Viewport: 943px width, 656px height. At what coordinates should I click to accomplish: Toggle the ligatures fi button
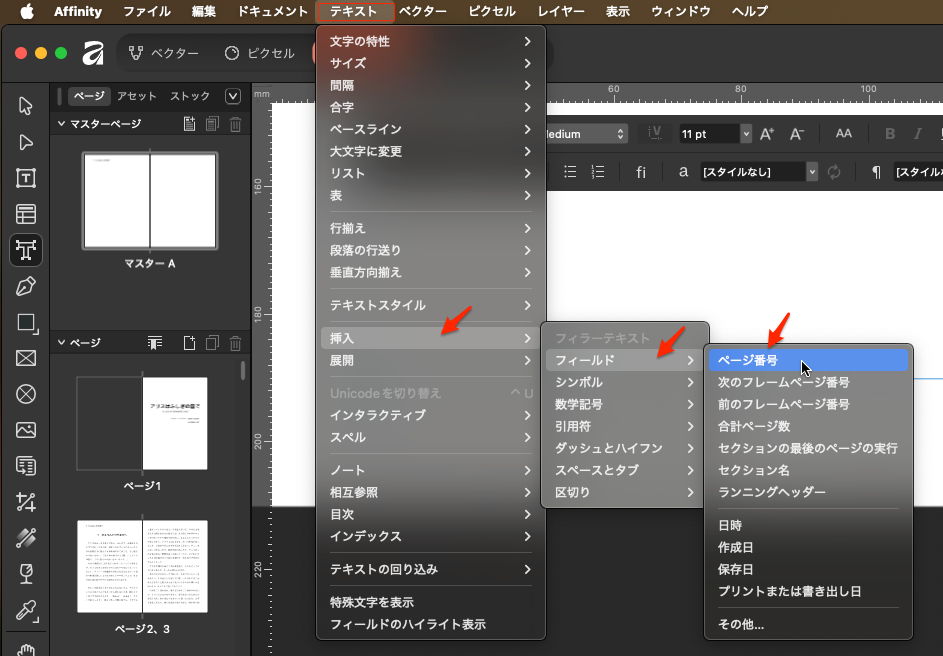coord(641,172)
